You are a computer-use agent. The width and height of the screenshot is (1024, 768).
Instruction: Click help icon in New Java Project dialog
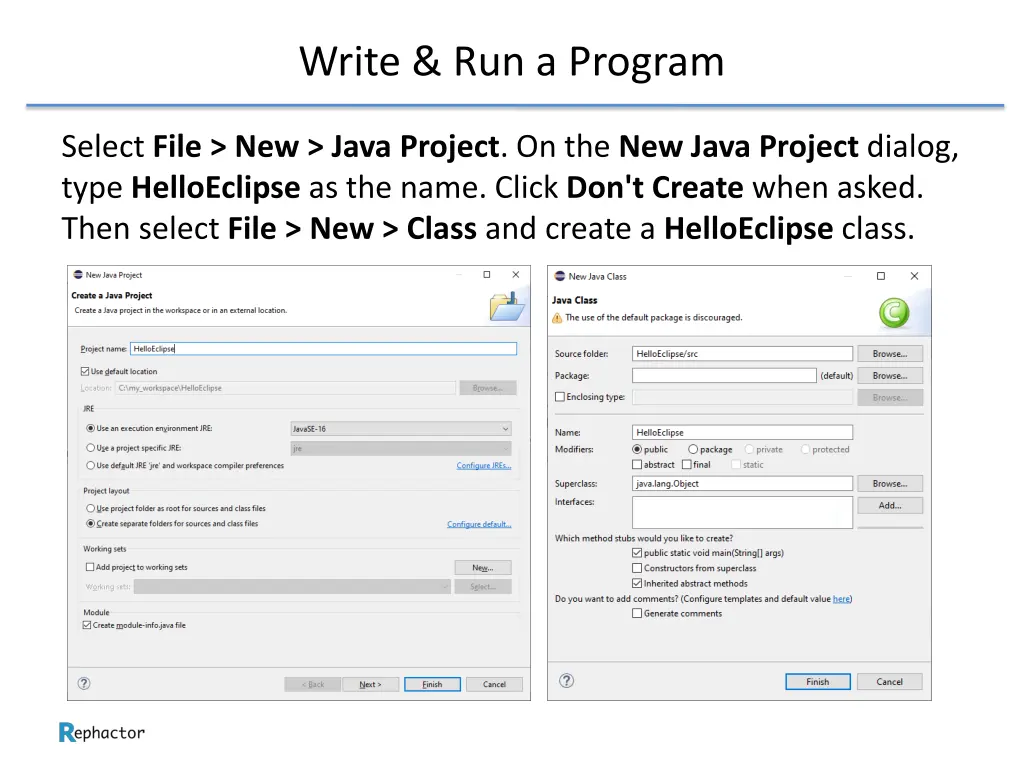(84, 683)
